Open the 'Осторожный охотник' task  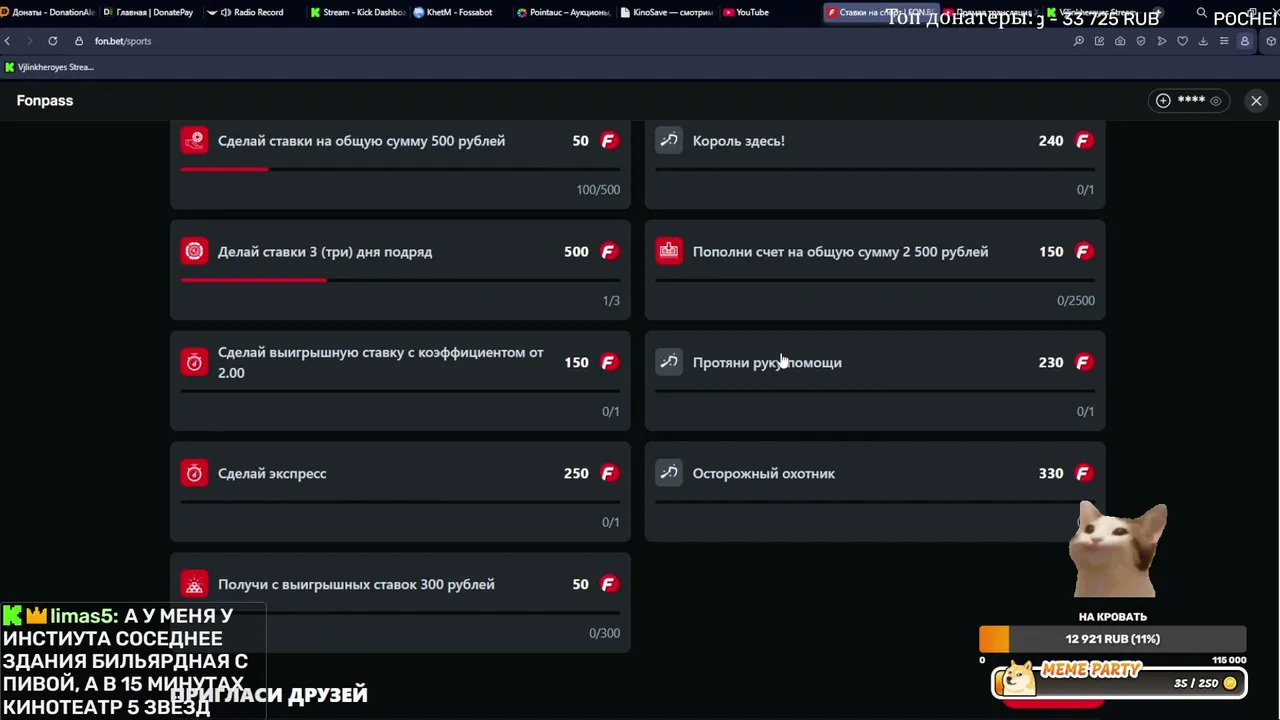coord(875,492)
